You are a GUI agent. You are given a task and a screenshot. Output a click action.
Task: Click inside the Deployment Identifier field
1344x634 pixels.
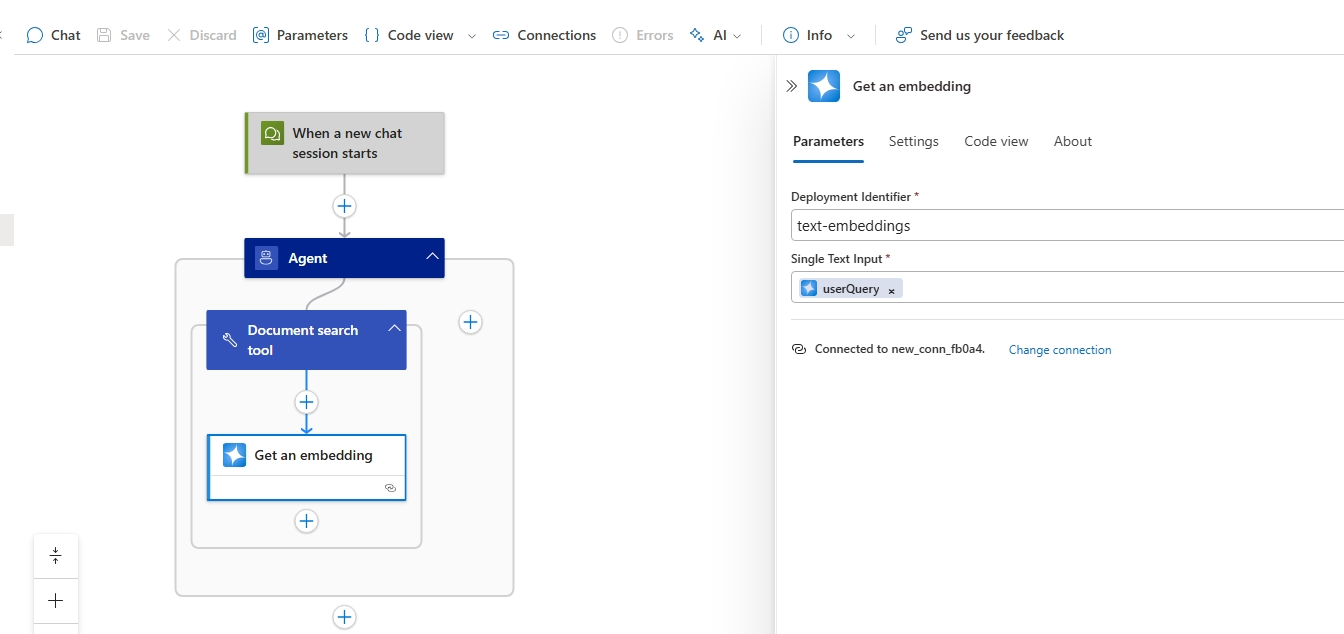tap(1000, 225)
